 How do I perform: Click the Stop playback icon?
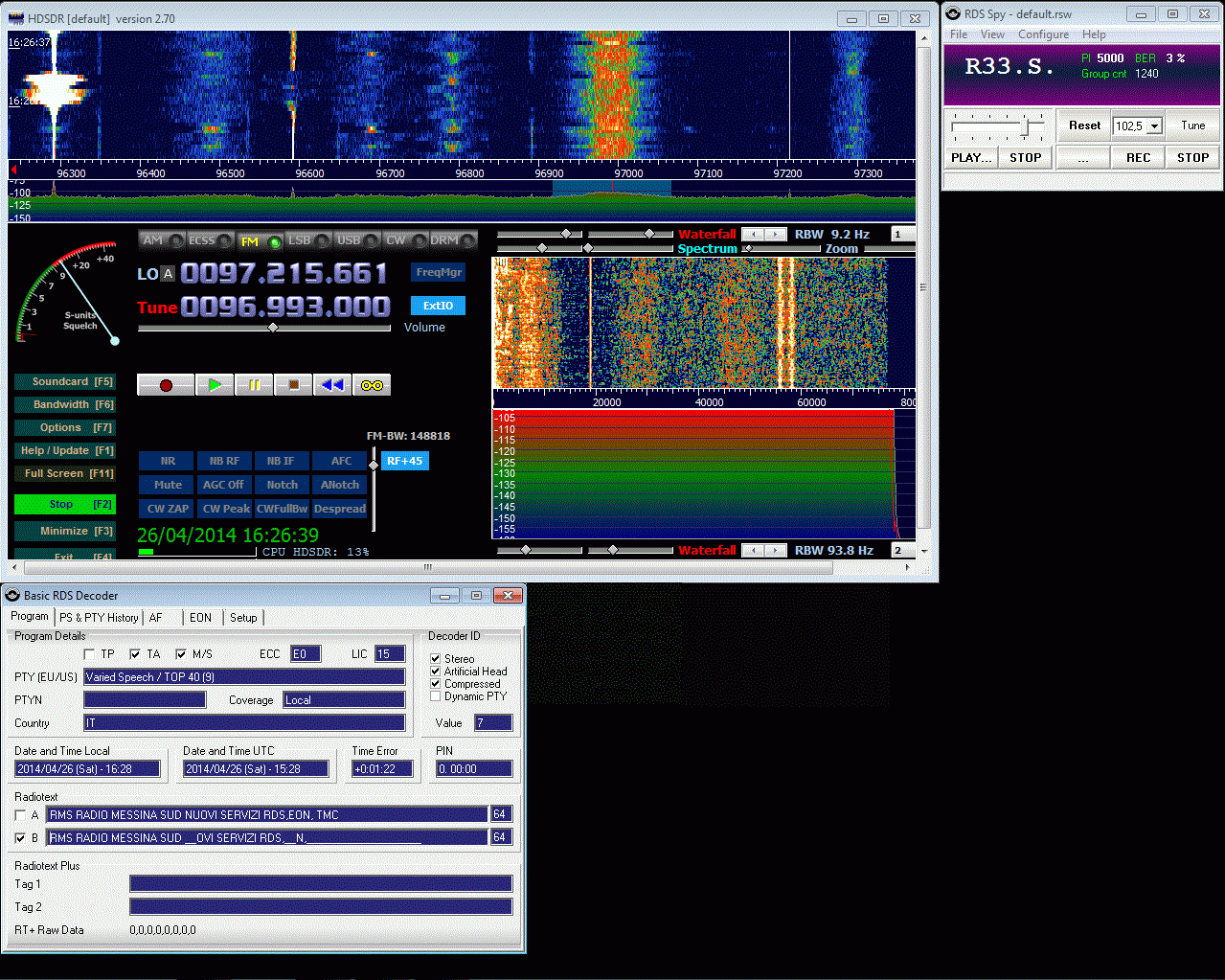click(x=293, y=384)
